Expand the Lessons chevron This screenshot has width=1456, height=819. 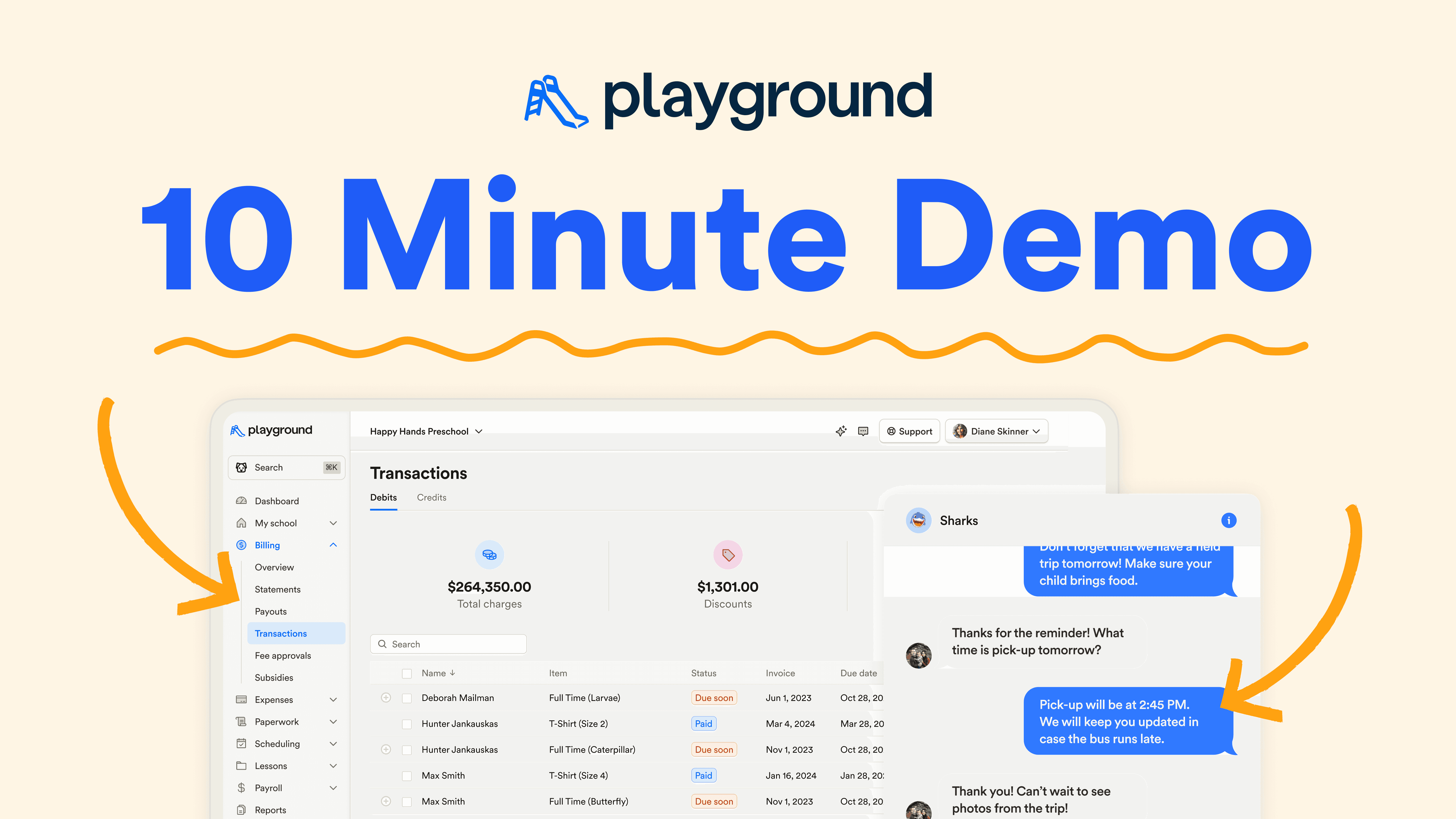334,765
